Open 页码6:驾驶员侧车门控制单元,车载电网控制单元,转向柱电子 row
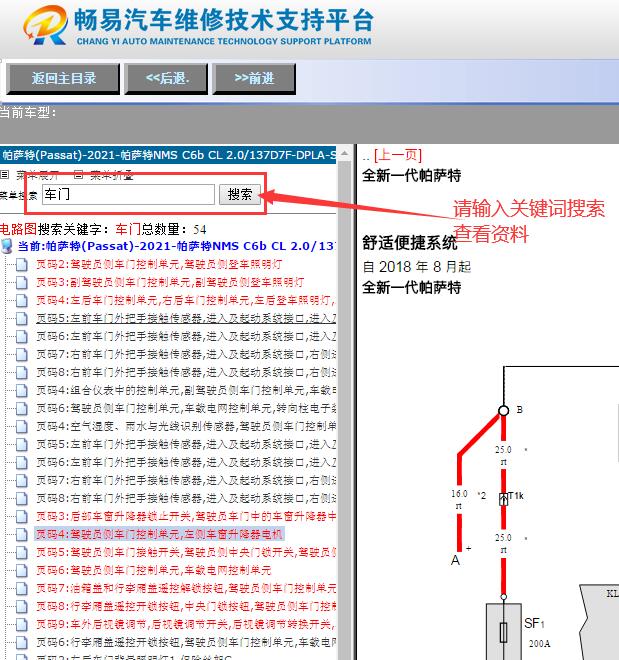619x660 pixels. [186, 408]
